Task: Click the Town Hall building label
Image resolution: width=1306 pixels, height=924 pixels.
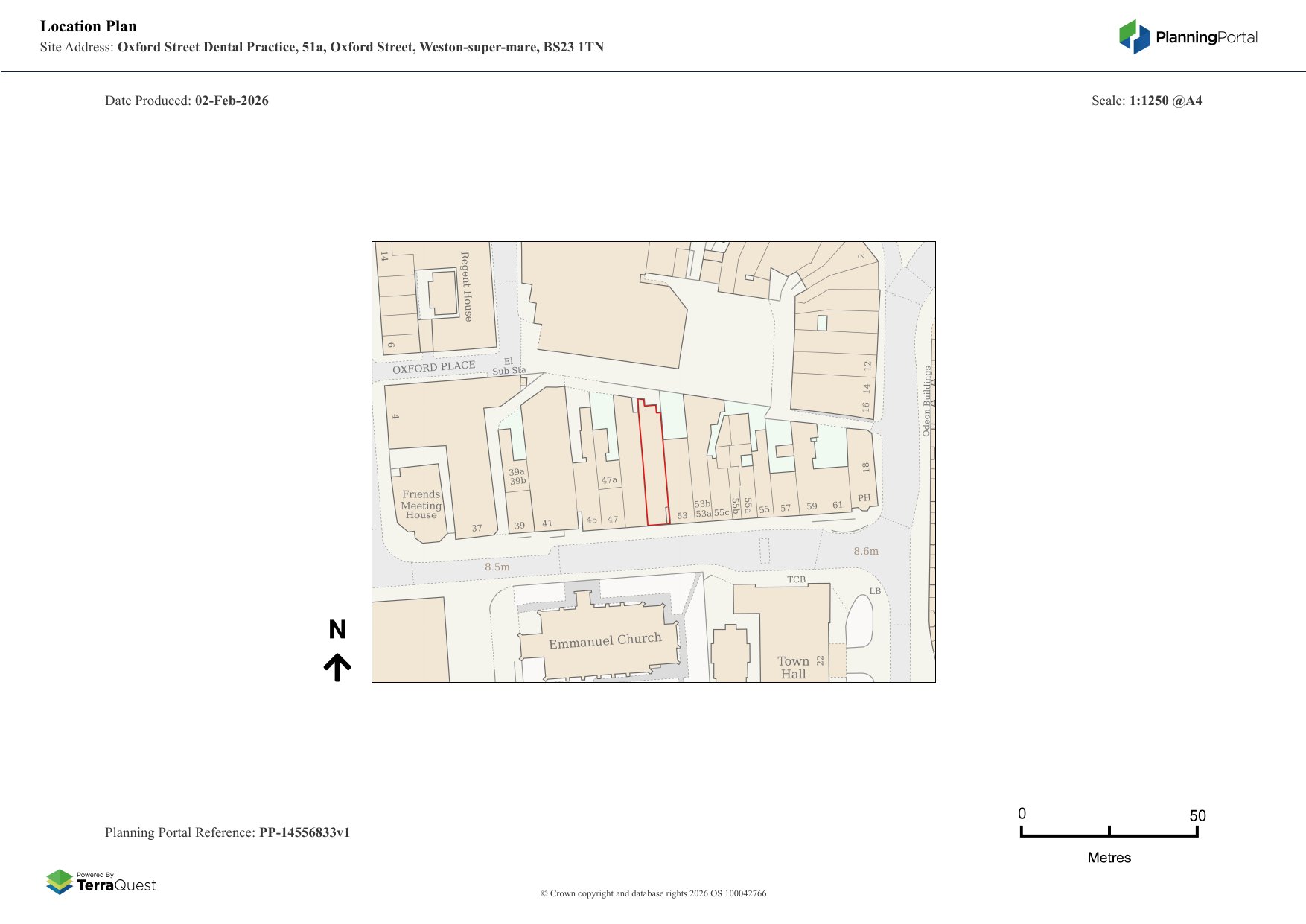Action: (793, 667)
